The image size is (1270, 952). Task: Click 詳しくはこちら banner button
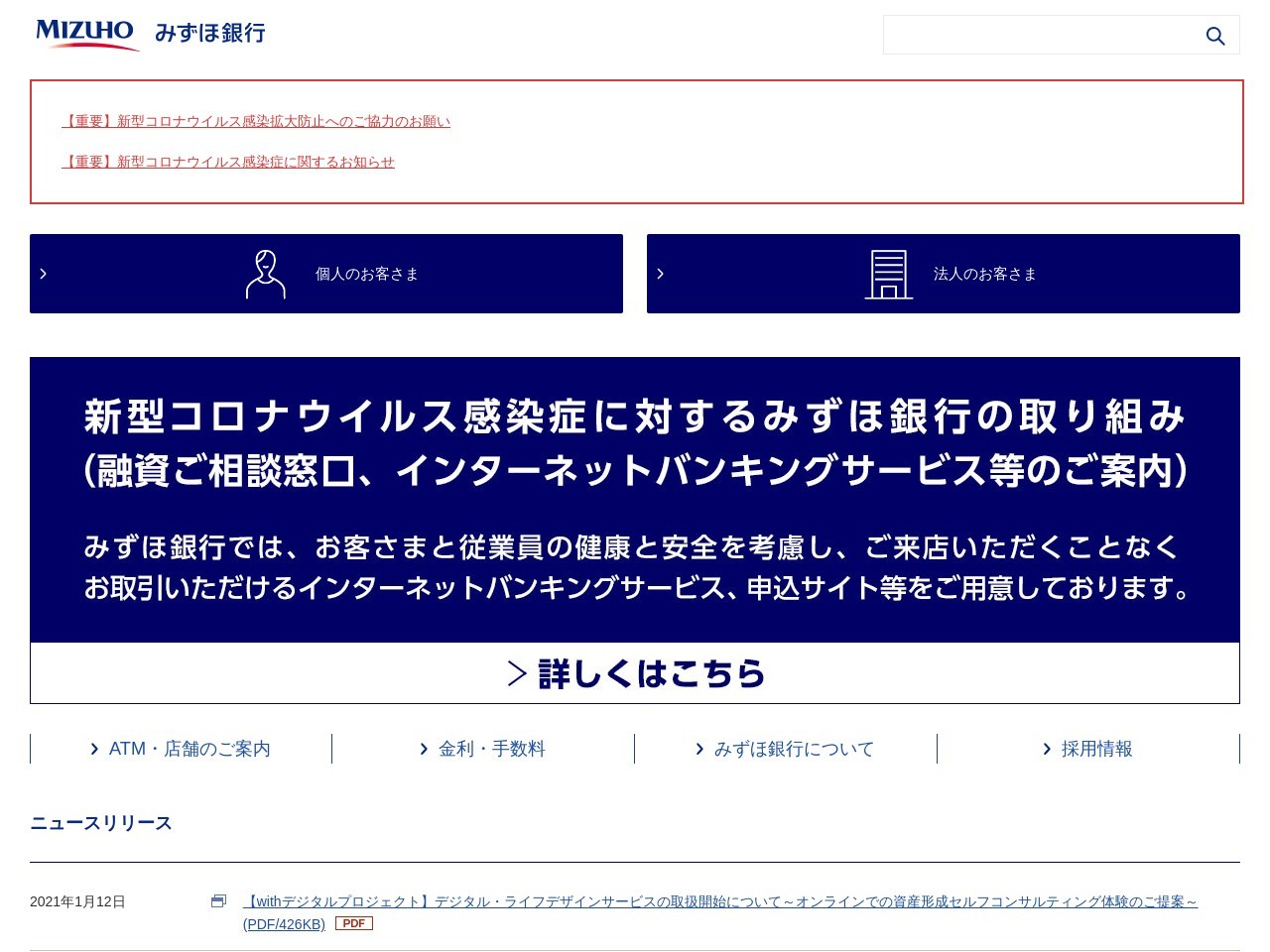point(635,673)
